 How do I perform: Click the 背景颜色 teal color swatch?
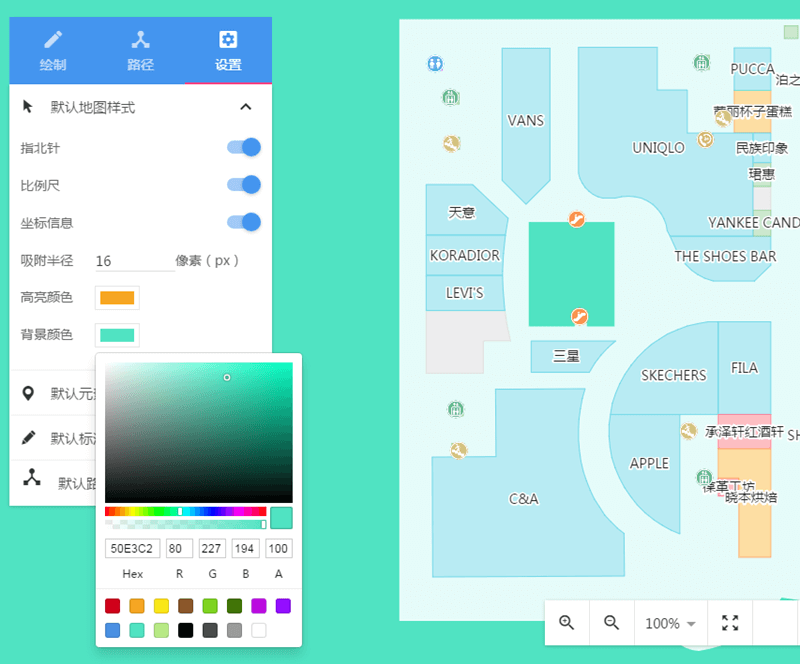tap(117, 335)
